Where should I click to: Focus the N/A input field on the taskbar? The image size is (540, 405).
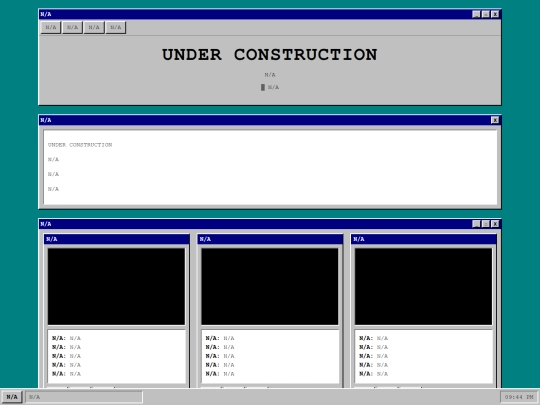84,397
